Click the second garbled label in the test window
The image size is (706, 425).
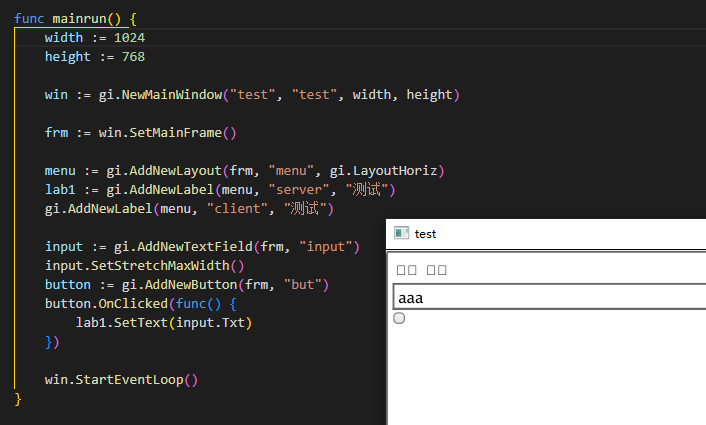click(x=436, y=270)
